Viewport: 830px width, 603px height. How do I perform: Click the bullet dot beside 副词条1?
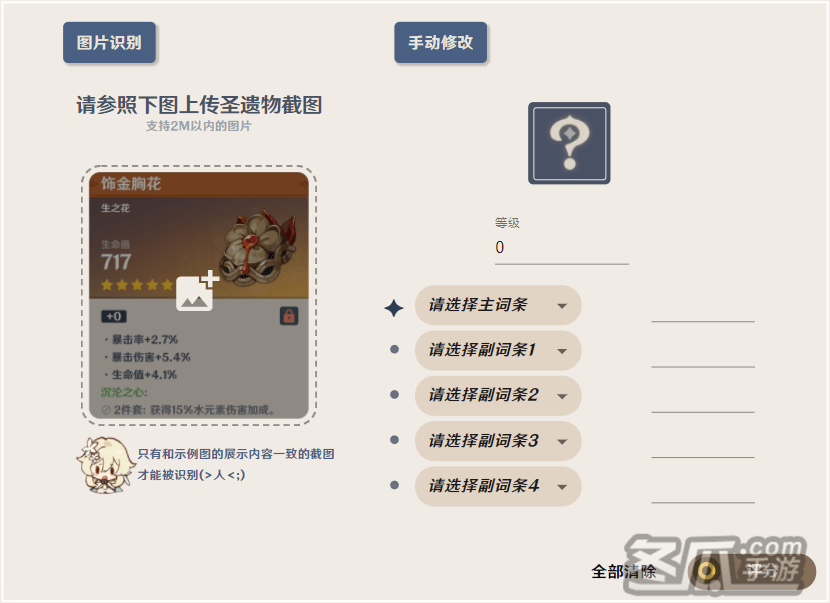[x=394, y=349]
